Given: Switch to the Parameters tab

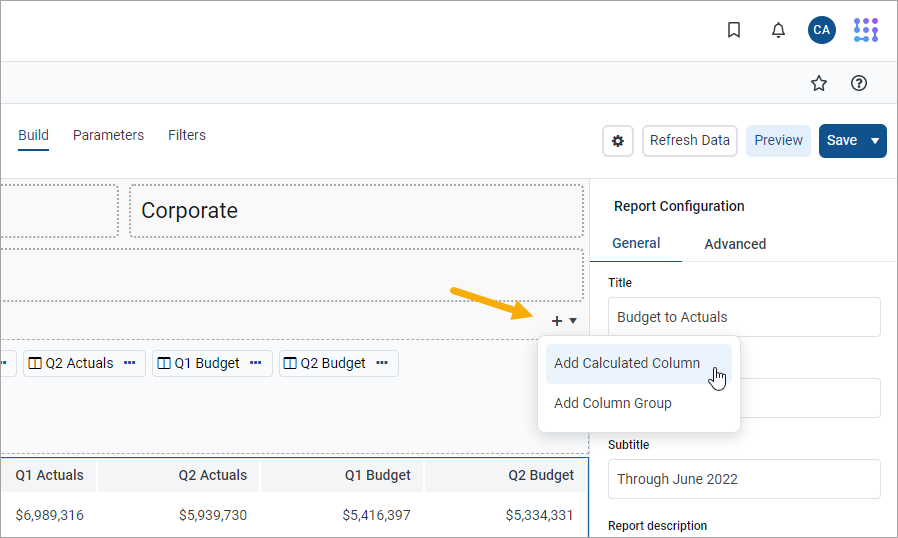Looking at the screenshot, I should pyautogui.click(x=108, y=135).
